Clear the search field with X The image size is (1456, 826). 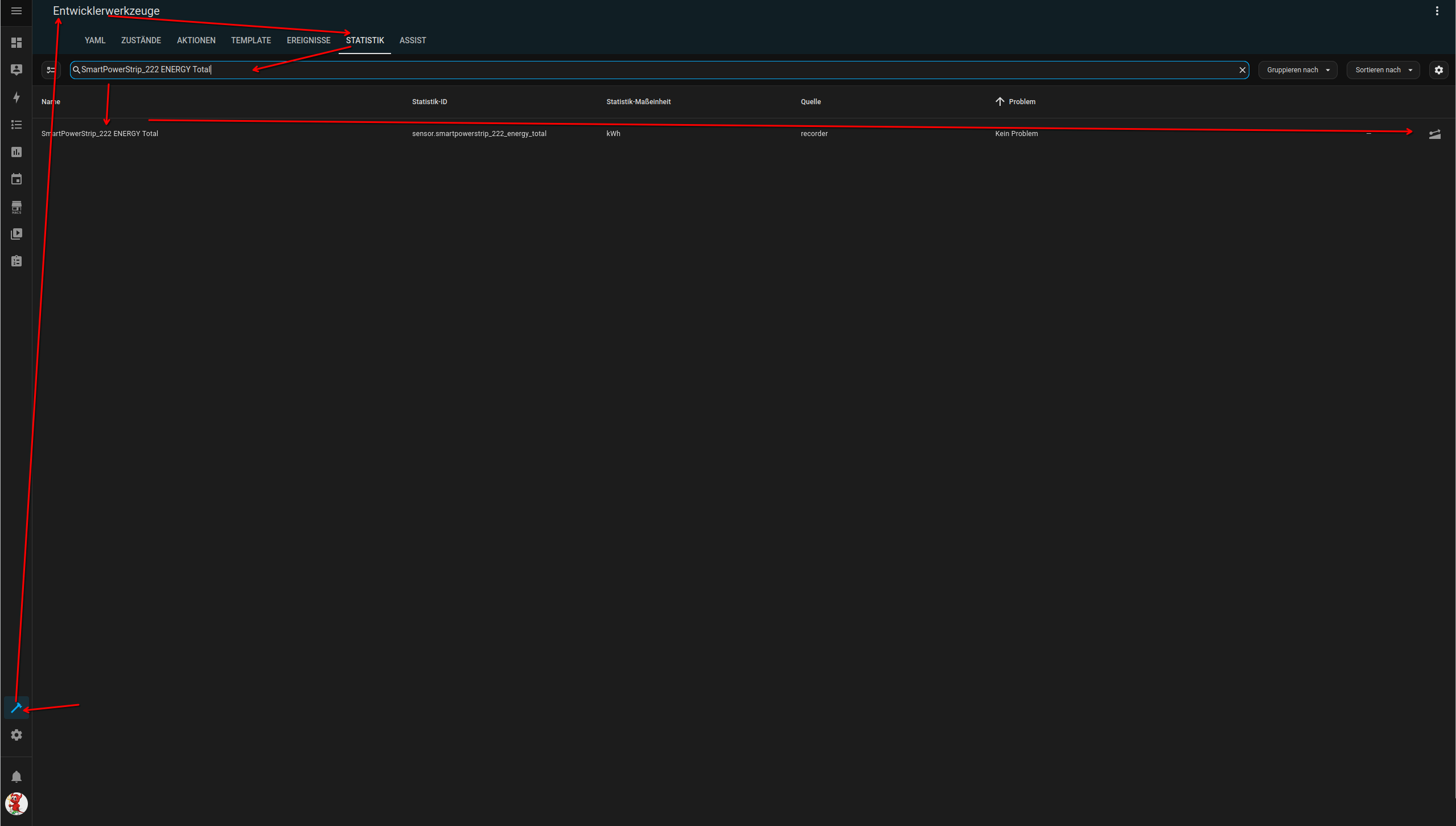tap(1243, 70)
